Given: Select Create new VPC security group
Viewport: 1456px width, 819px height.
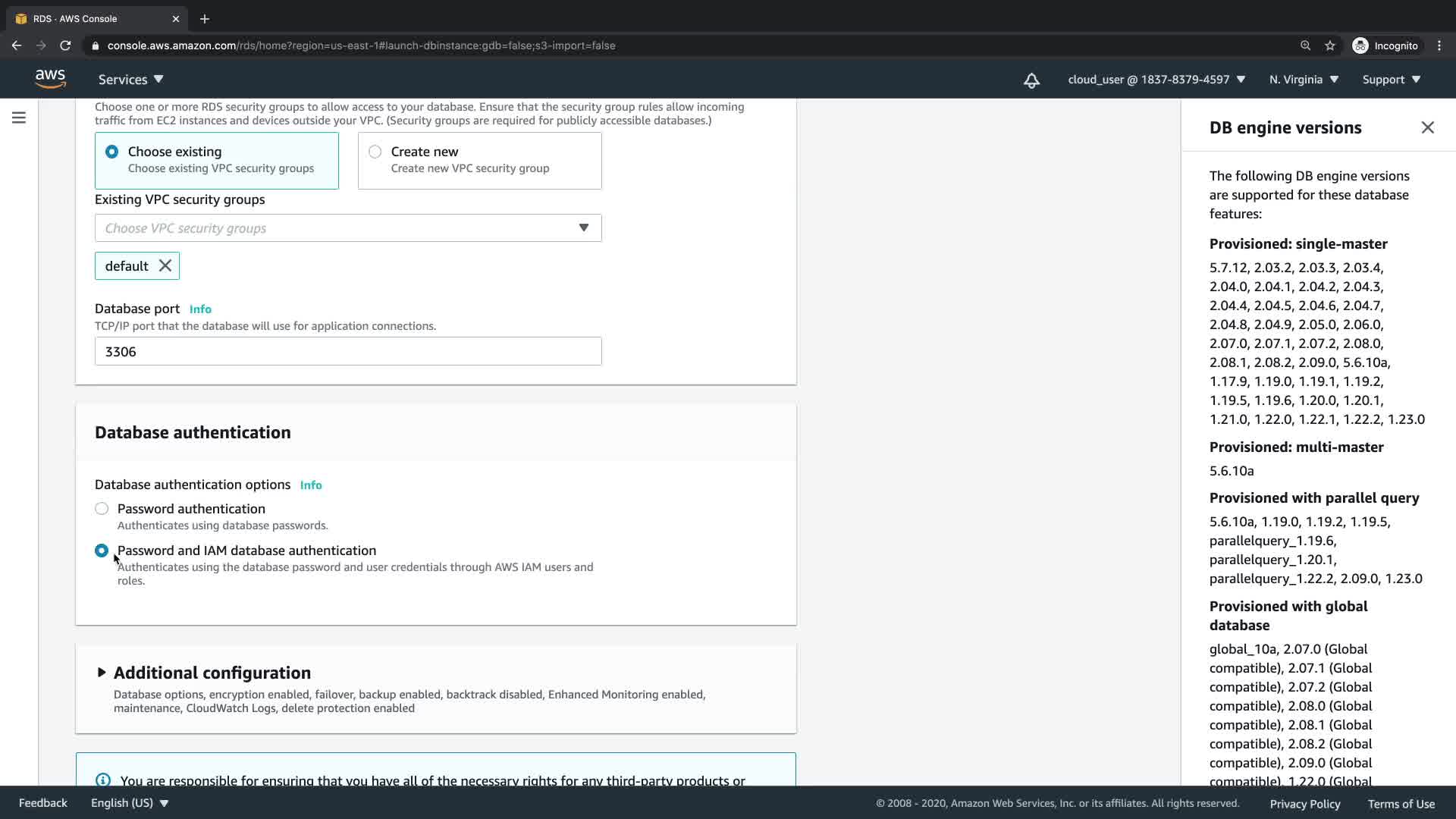Looking at the screenshot, I should coord(375,152).
